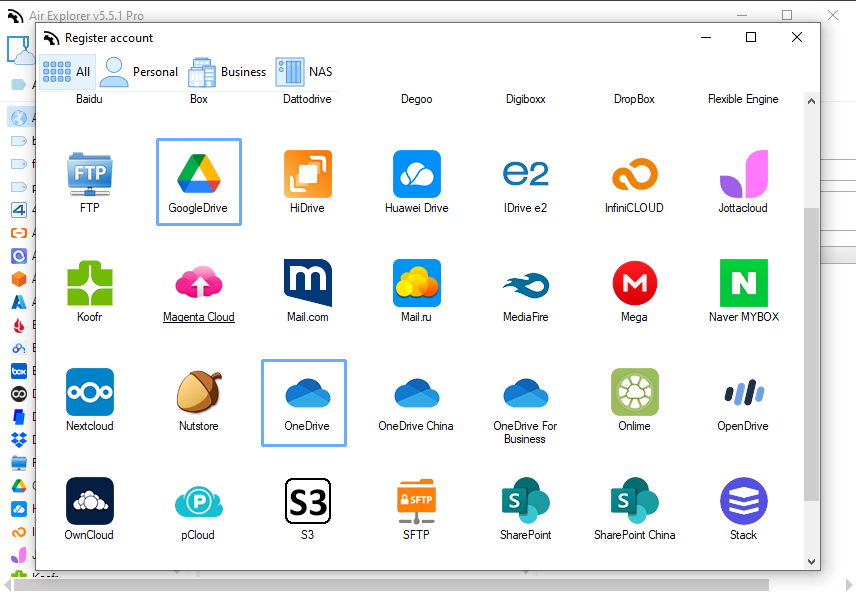856x592 pixels.
Task: Minimize the Register account dialog
Action: coord(706,37)
